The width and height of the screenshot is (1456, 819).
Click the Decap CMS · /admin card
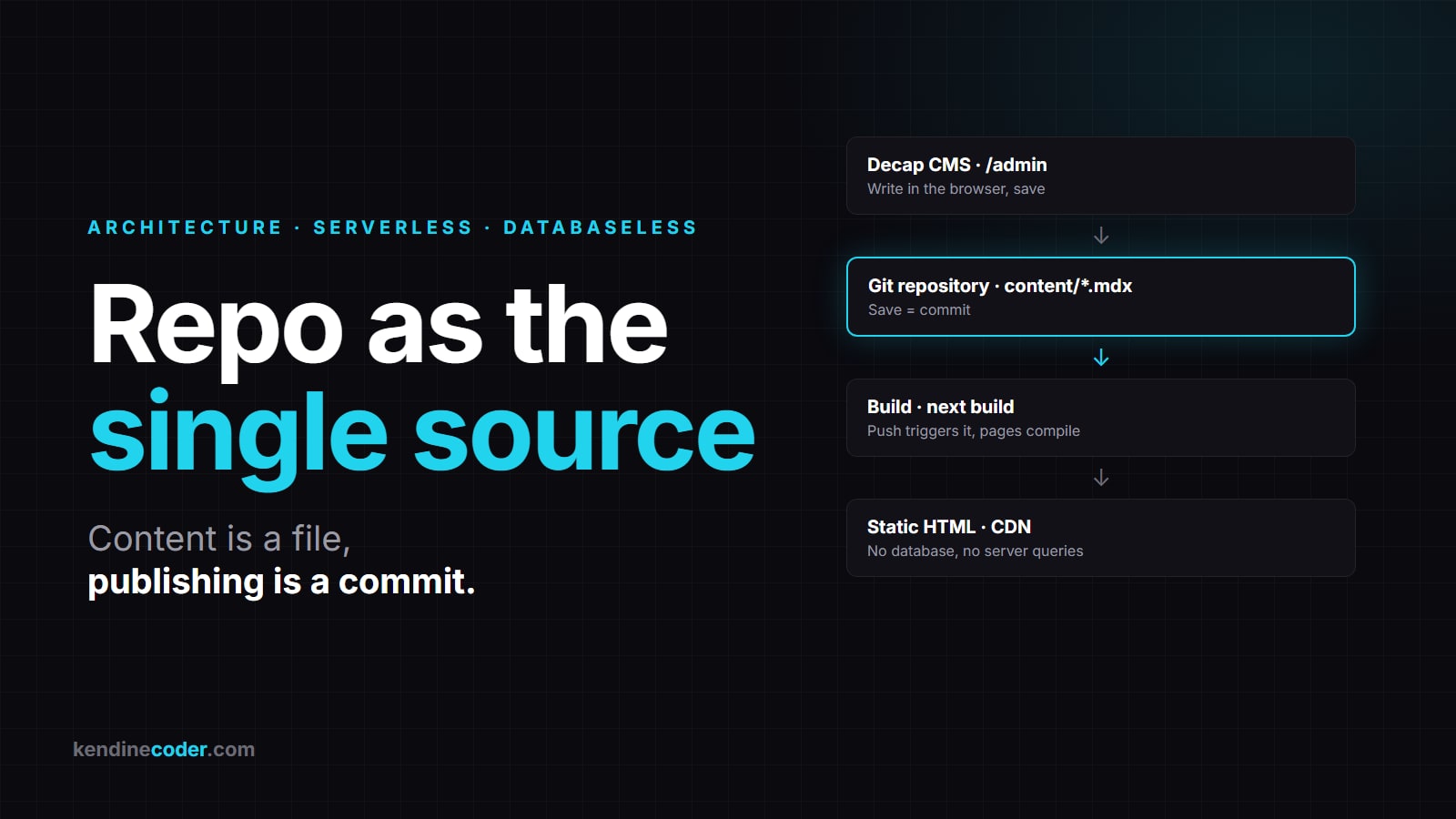(1100, 176)
